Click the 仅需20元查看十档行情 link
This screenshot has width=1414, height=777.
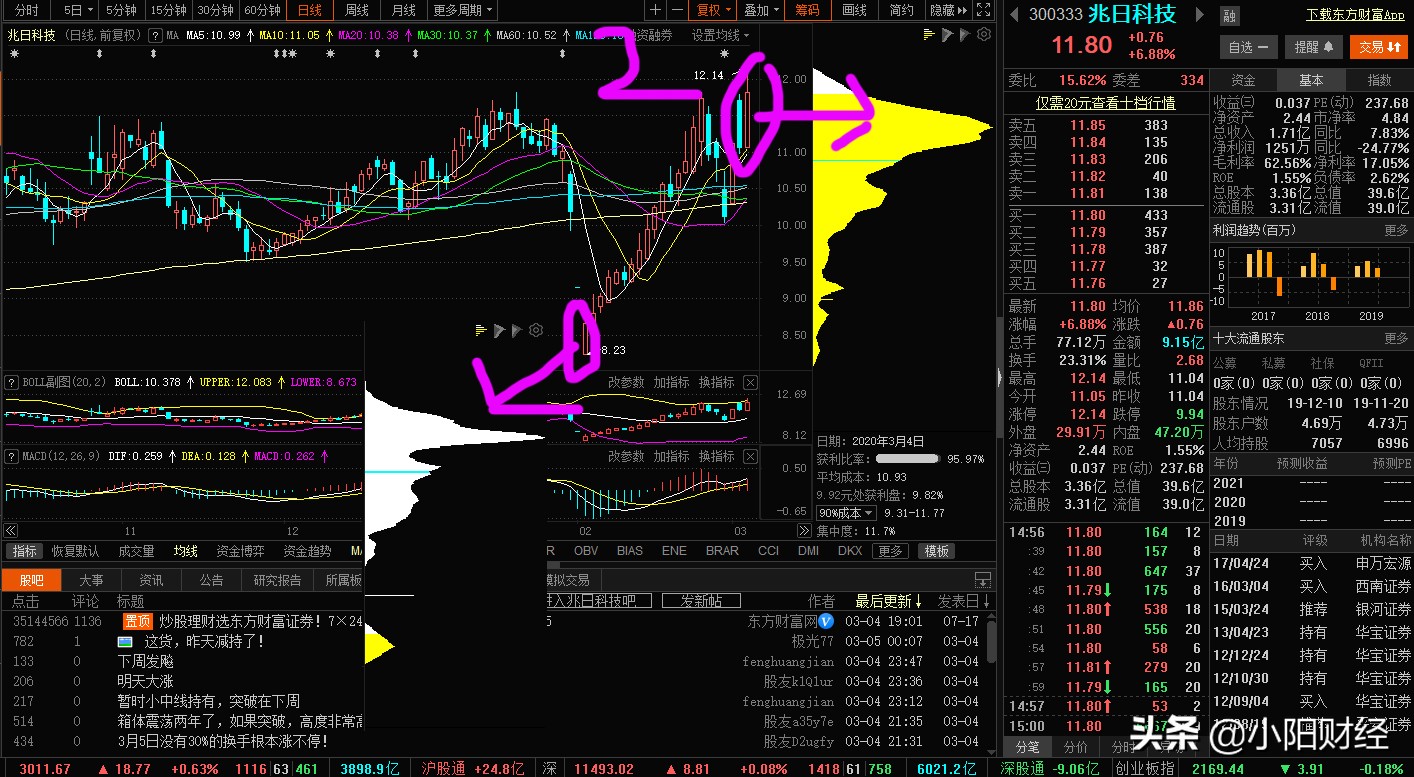pos(1105,103)
